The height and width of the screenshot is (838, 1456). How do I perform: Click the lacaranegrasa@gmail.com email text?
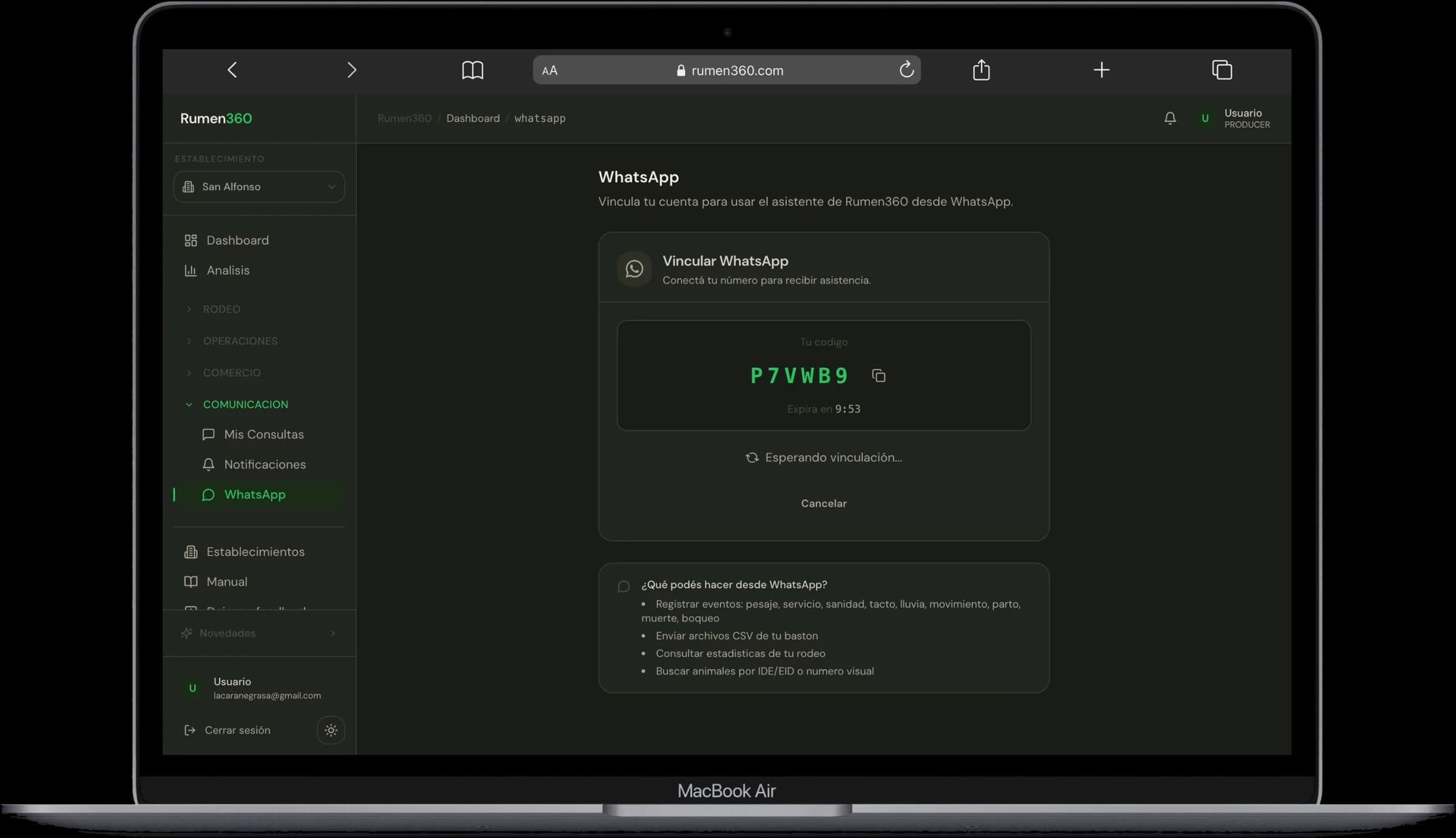pos(267,695)
